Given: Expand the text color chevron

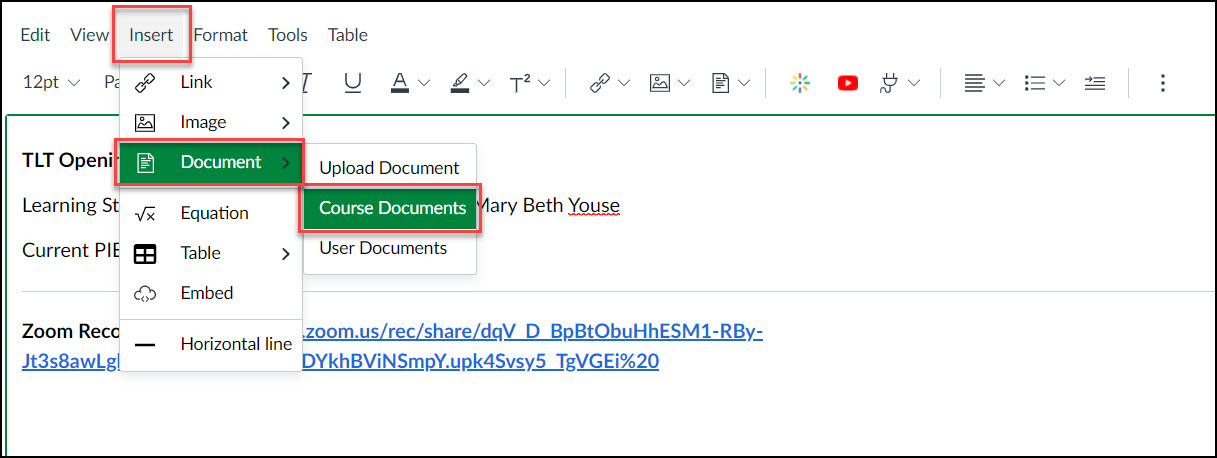Looking at the screenshot, I should click(x=423, y=83).
